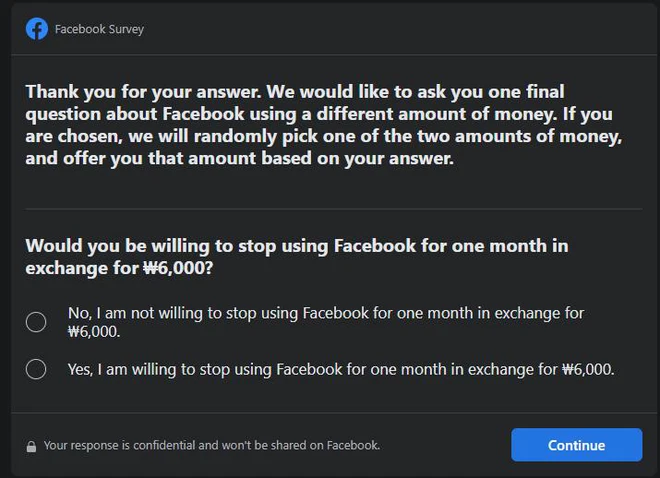This screenshot has height=478, width=660.
Task: Click the Facebook logo icon
Action: pos(37,29)
